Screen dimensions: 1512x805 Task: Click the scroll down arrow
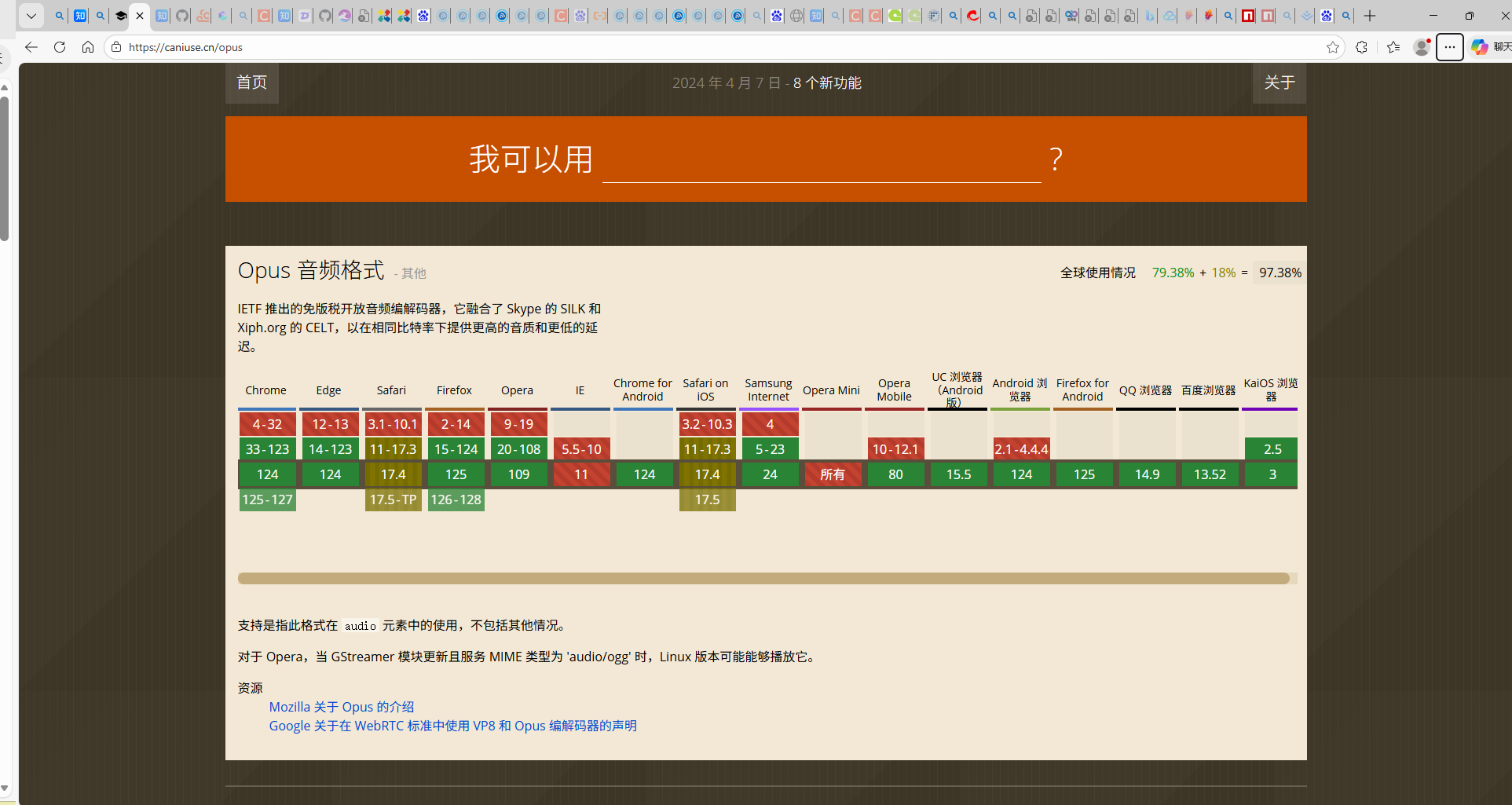point(5,788)
